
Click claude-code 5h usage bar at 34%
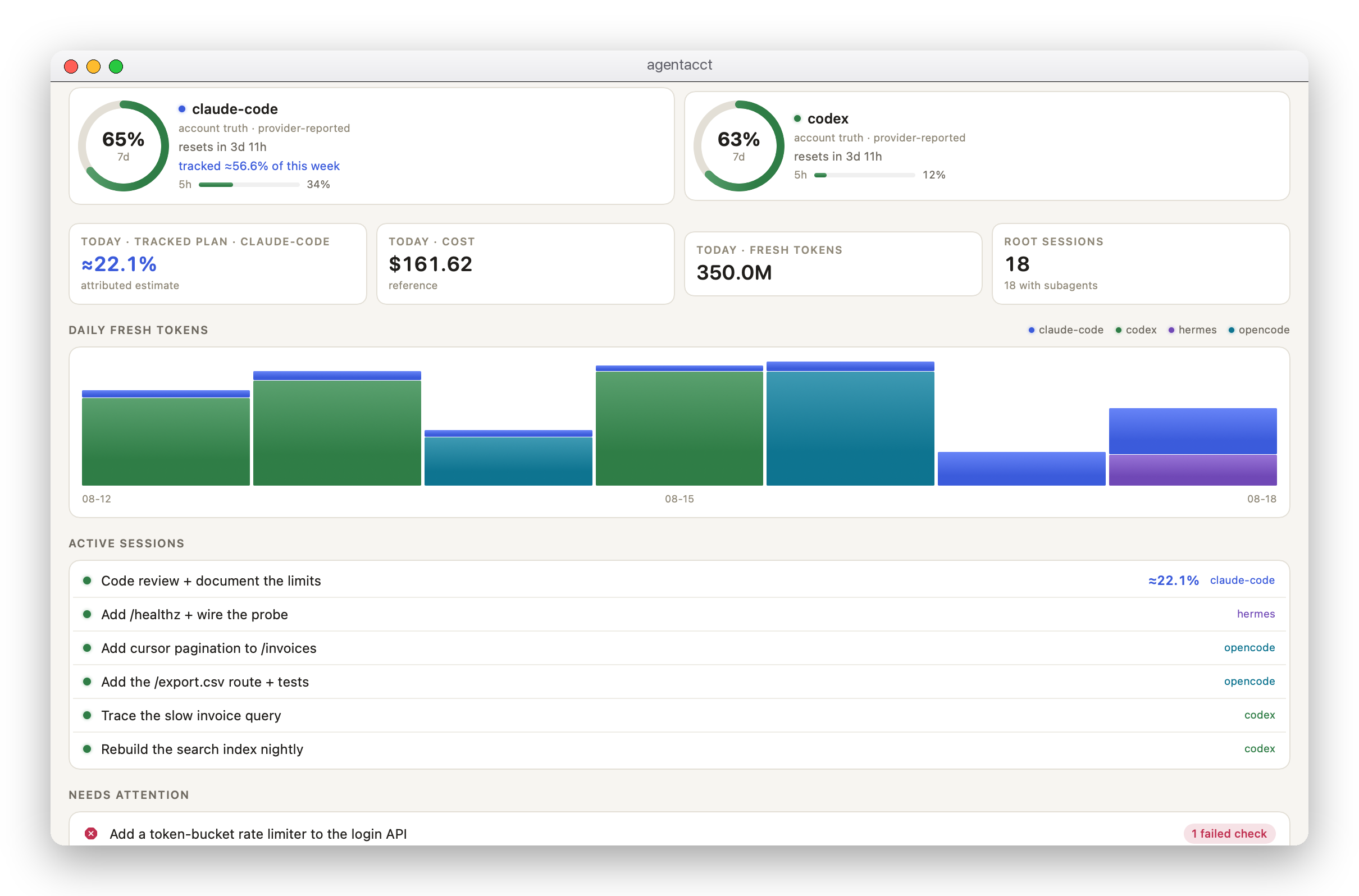pos(249,185)
